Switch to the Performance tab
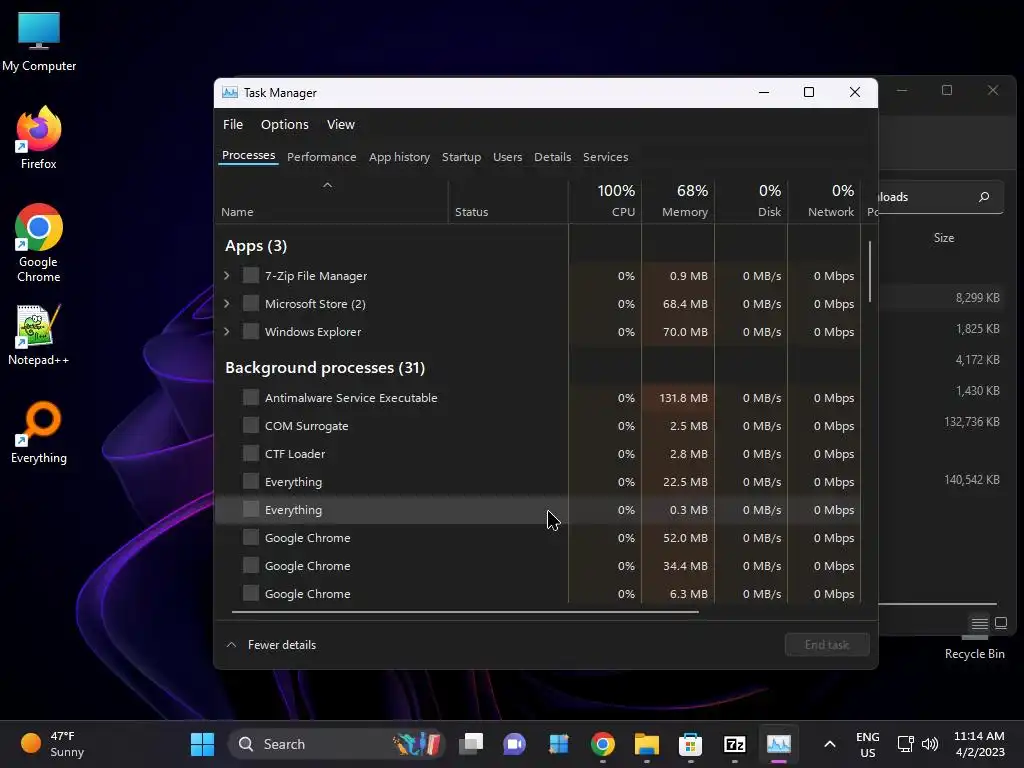The height and width of the screenshot is (768, 1024). (321, 157)
